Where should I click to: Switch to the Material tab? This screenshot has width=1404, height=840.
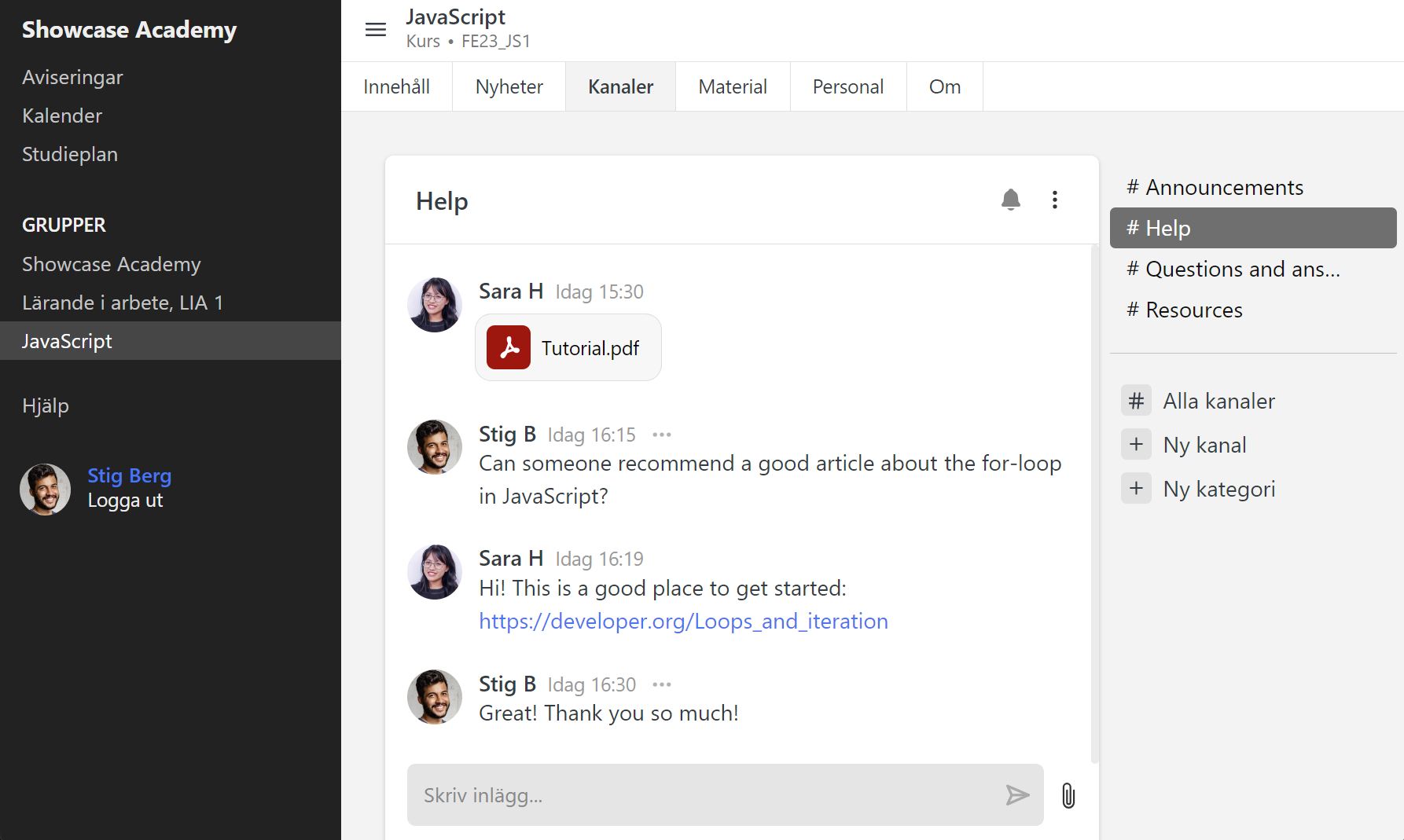click(732, 86)
